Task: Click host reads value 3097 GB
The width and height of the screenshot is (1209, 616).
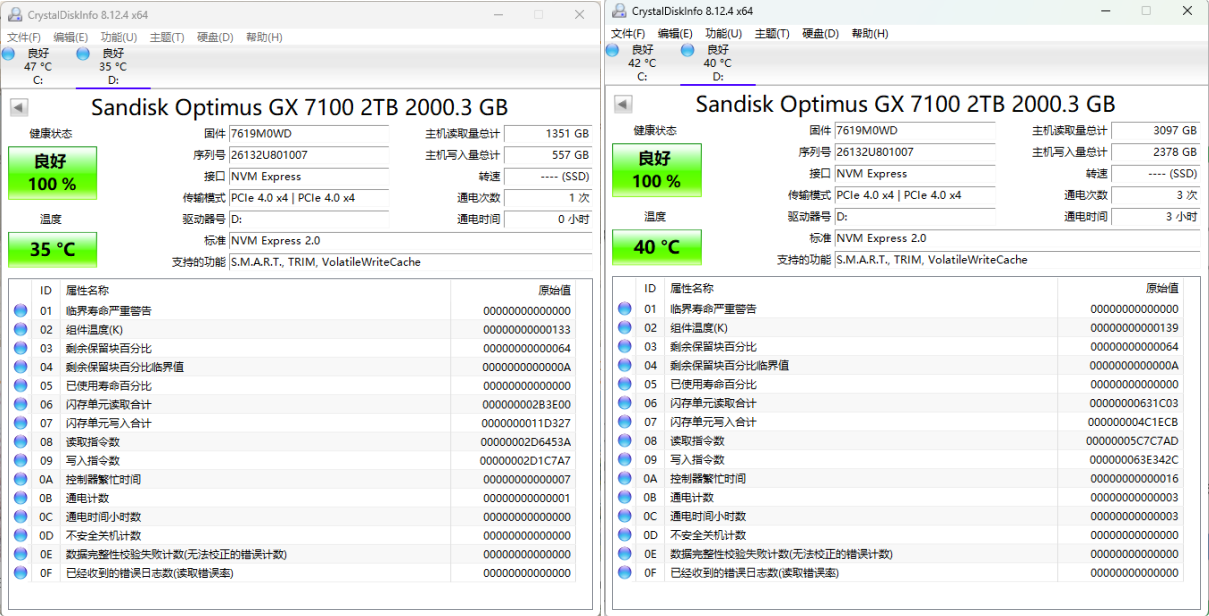Action: click(x=1155, y=130)
